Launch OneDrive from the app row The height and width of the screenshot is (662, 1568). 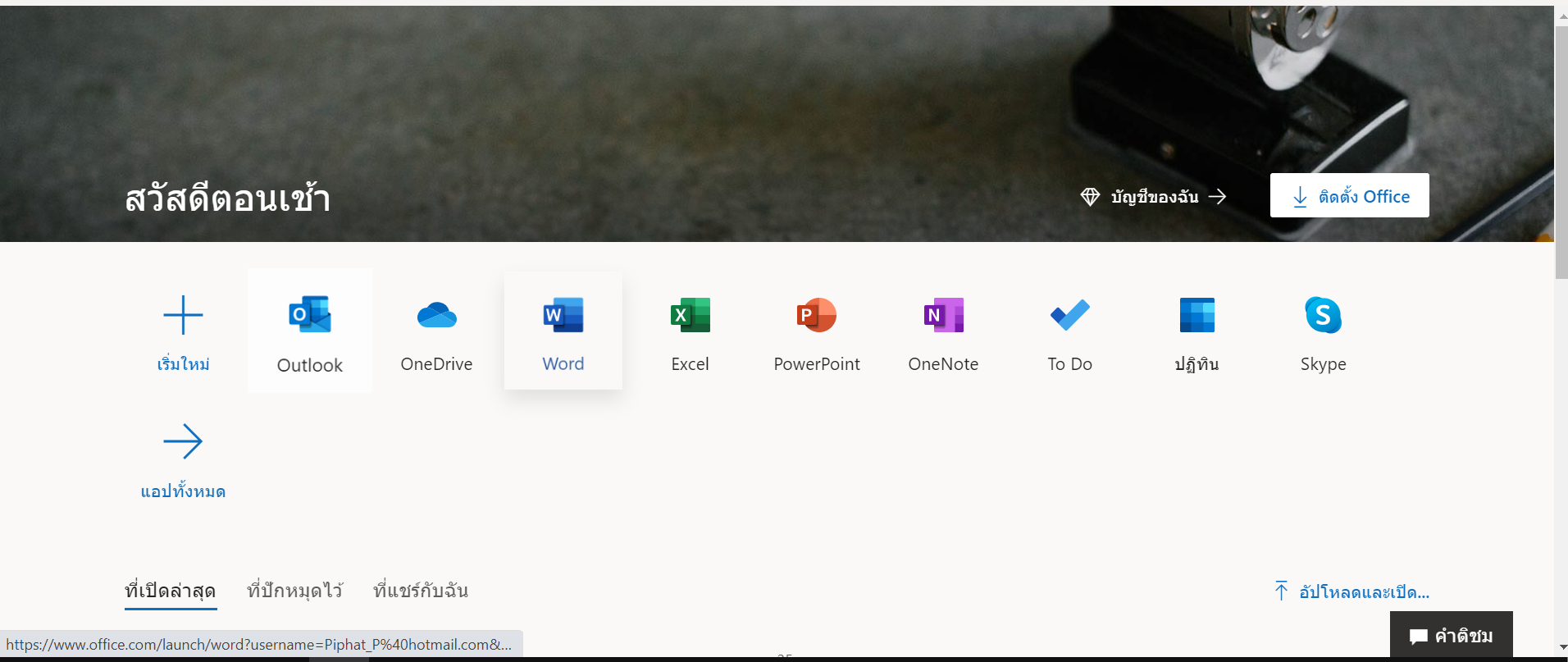(436, 331)
